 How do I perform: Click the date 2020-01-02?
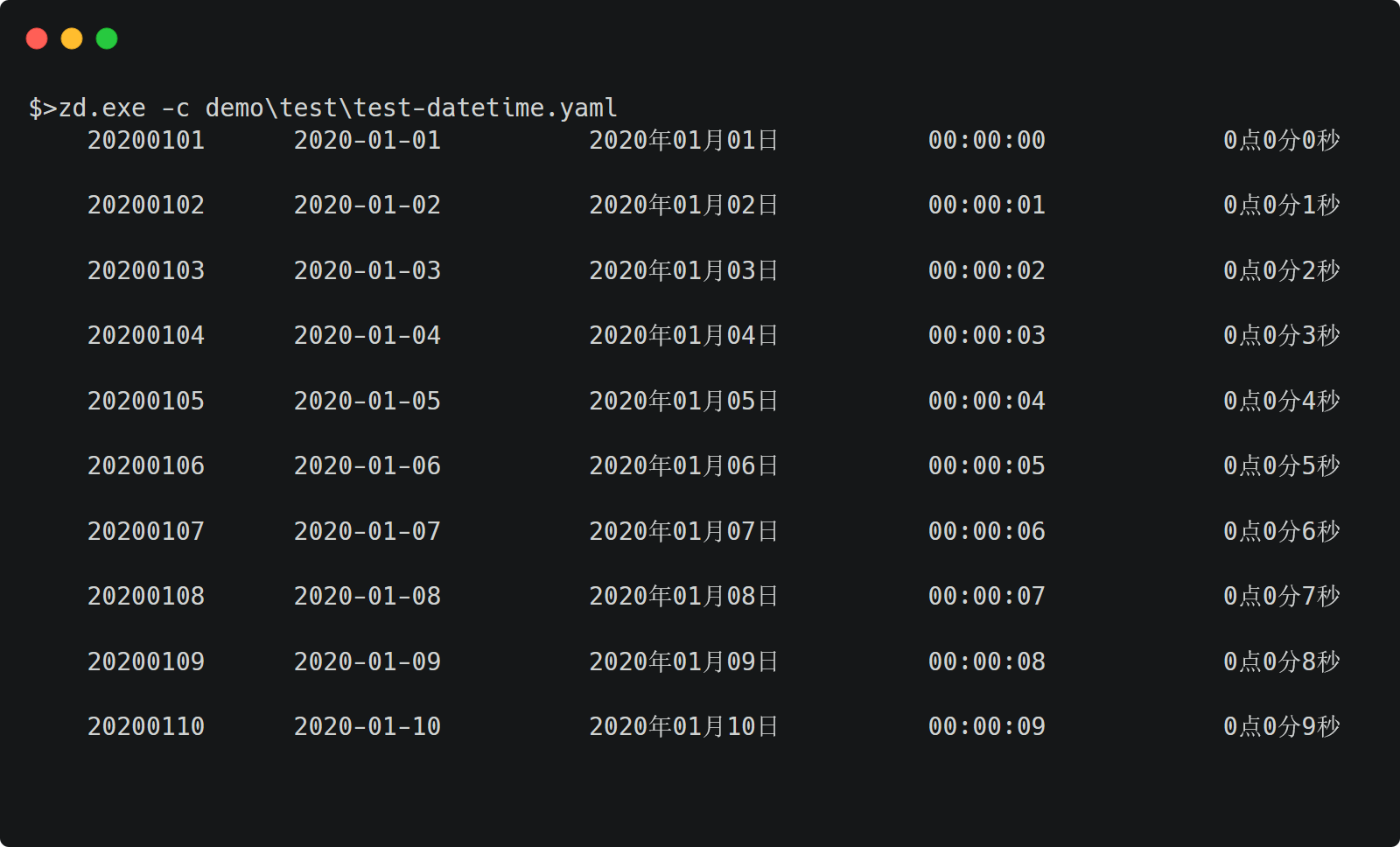367,205
